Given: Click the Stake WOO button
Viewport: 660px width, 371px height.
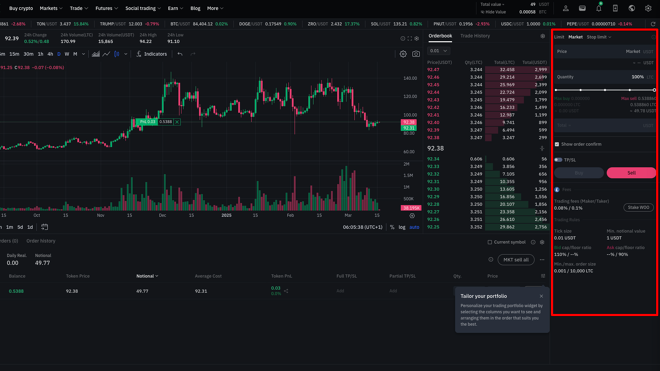Looking at the screenshot, I should (639, 207).
